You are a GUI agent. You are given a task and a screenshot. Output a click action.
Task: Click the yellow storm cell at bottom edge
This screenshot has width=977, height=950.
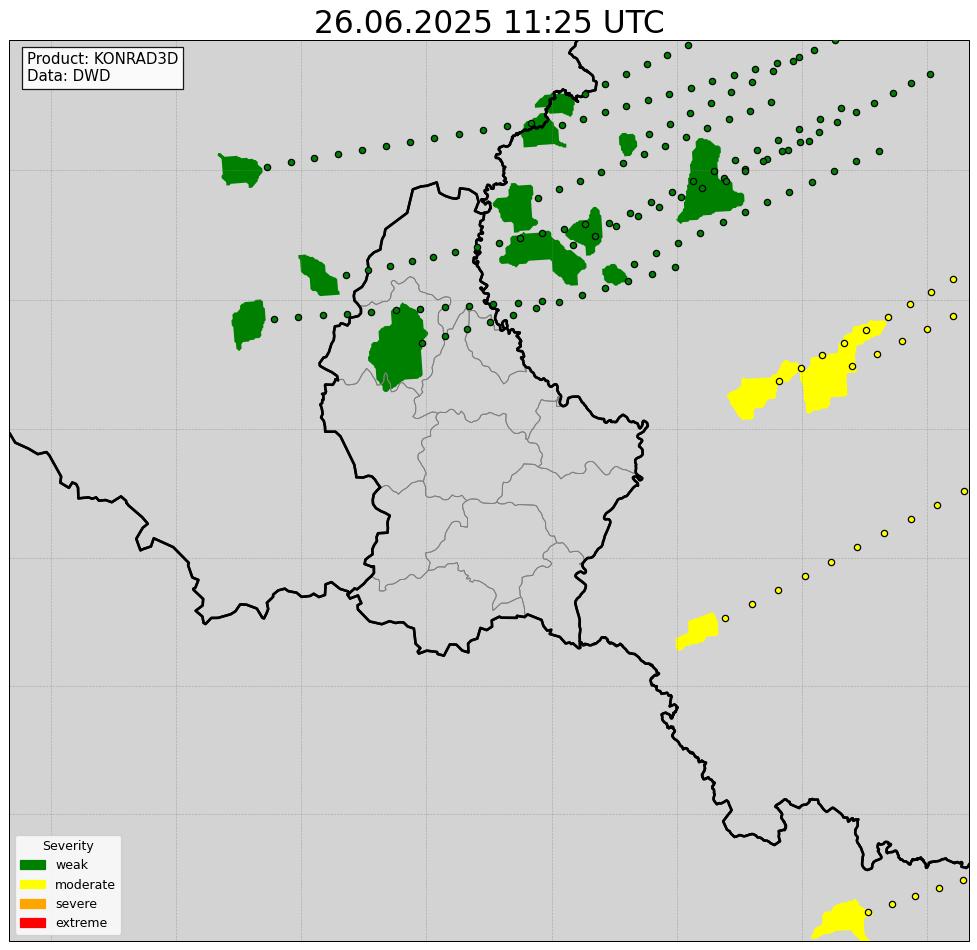(x=842, y=921)
